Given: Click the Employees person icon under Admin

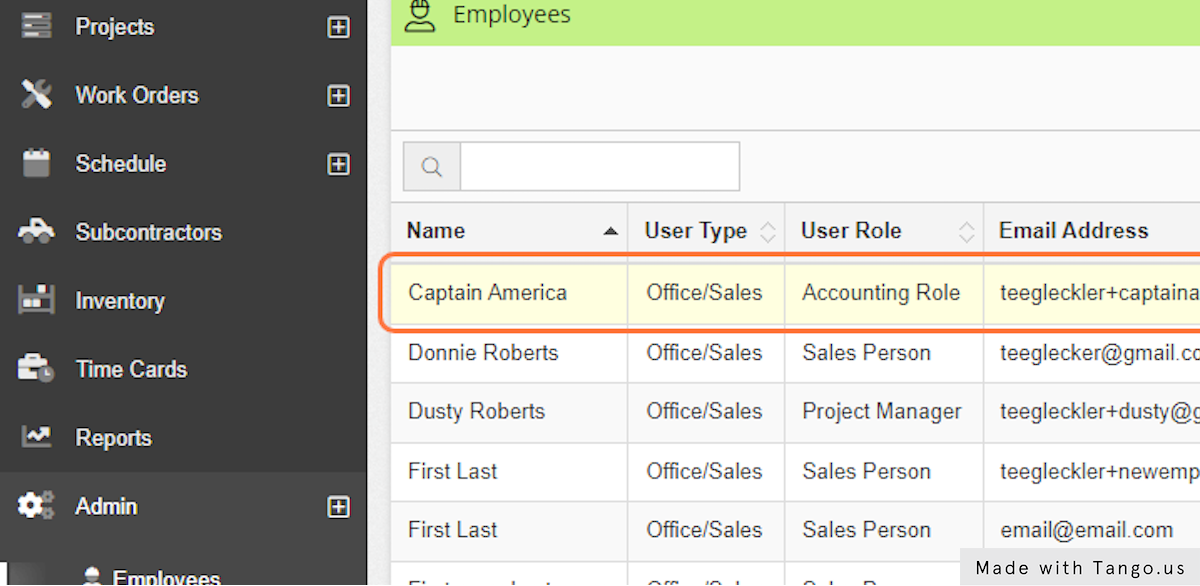Looking at the screenshot, I should click(x=93, y=575).
